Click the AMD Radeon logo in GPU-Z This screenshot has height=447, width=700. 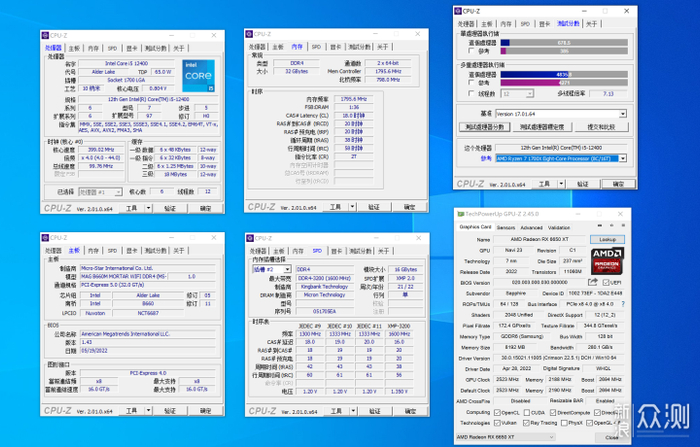pyautogui.click(x=607, y=261)
